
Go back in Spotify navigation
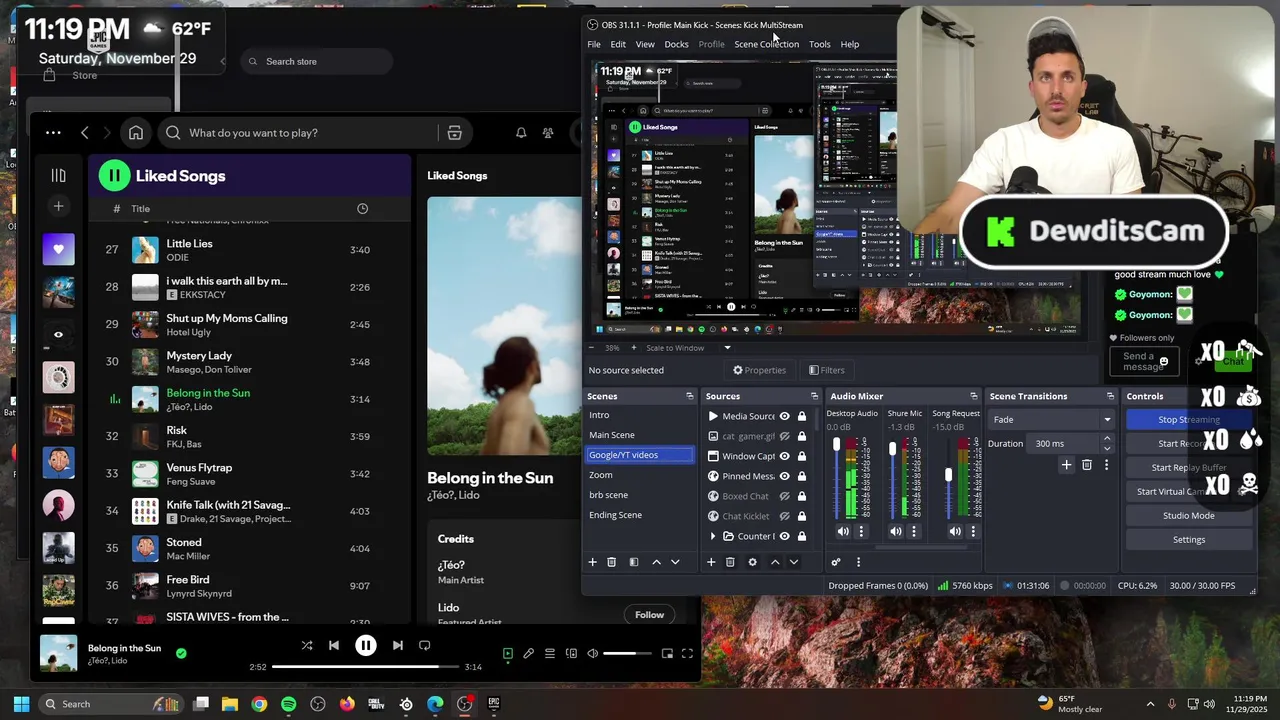click(x=85, y=132)
